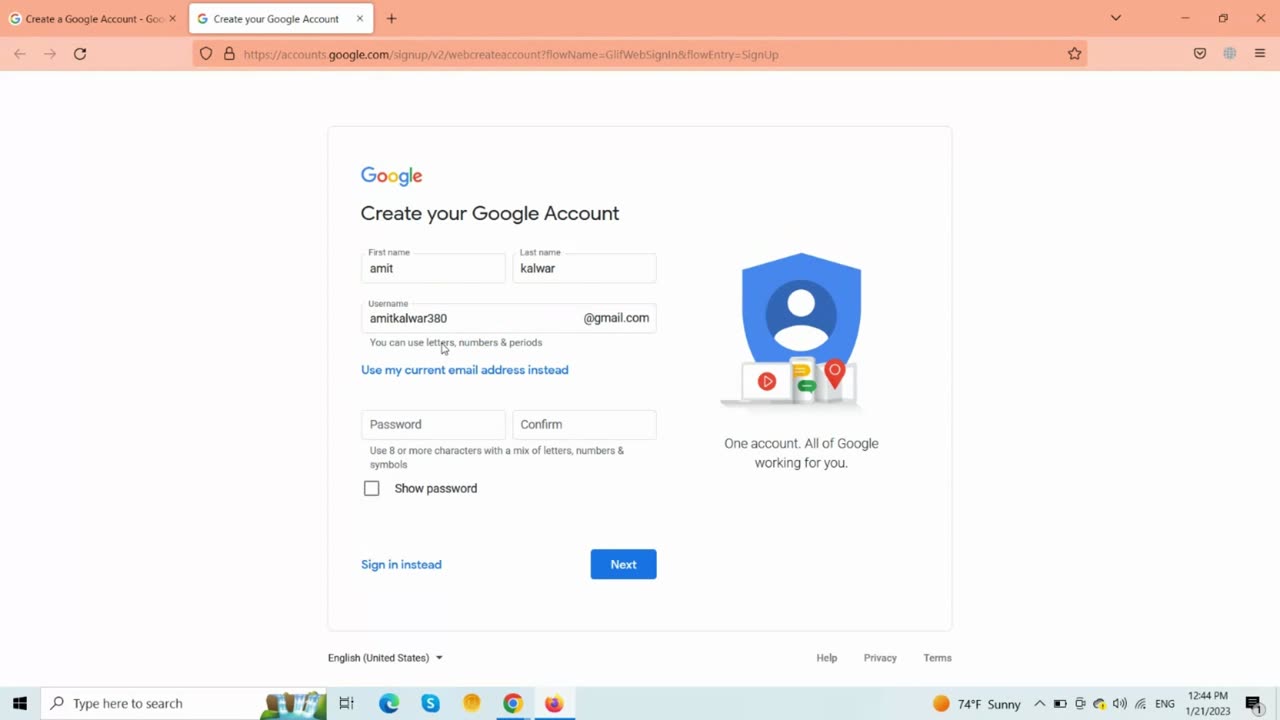Focus the Password input field
Viewport: 1280px width, 720px height.
(433, 424)
